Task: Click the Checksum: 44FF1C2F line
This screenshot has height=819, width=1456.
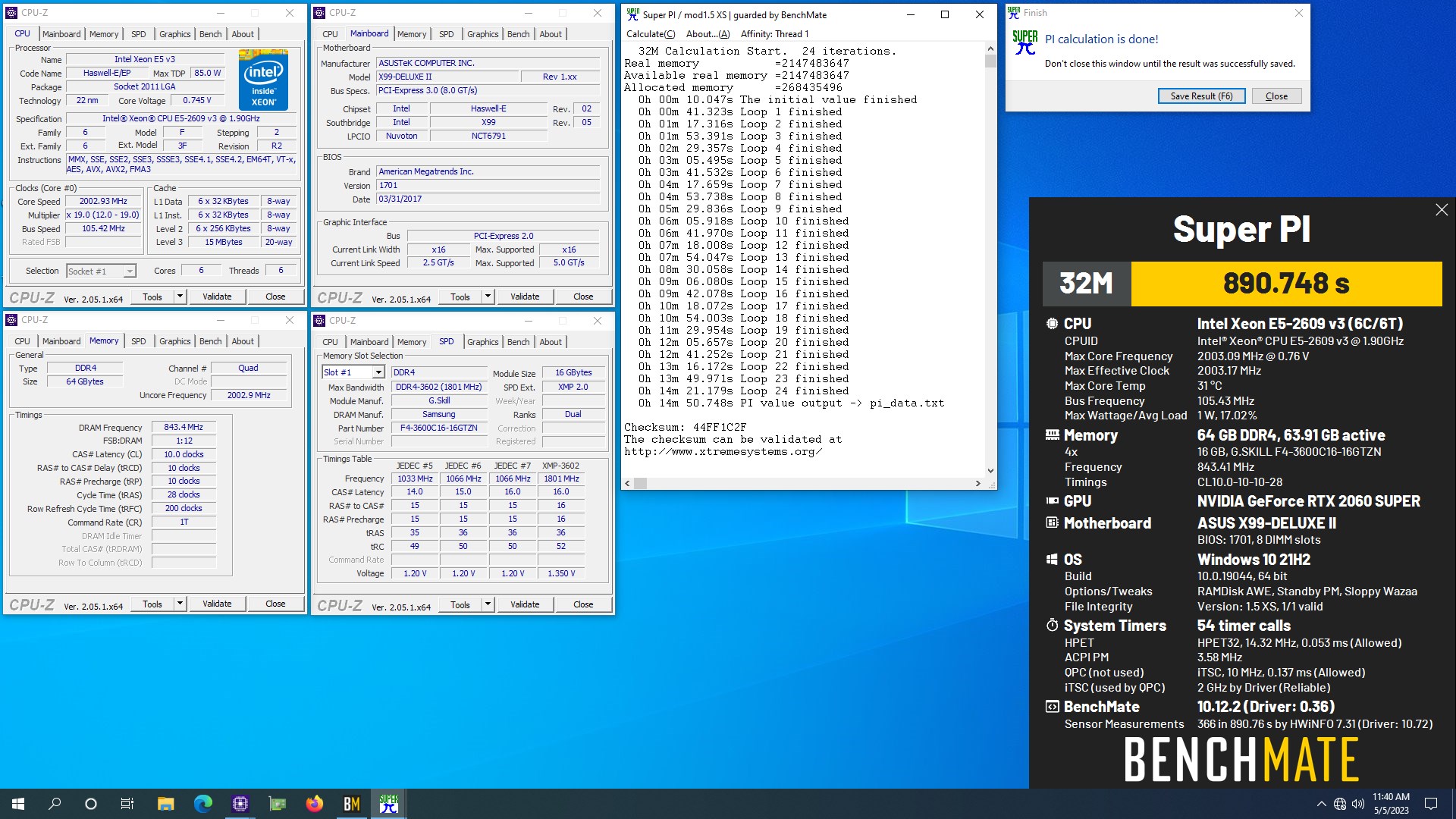Action: coord(686,427)
